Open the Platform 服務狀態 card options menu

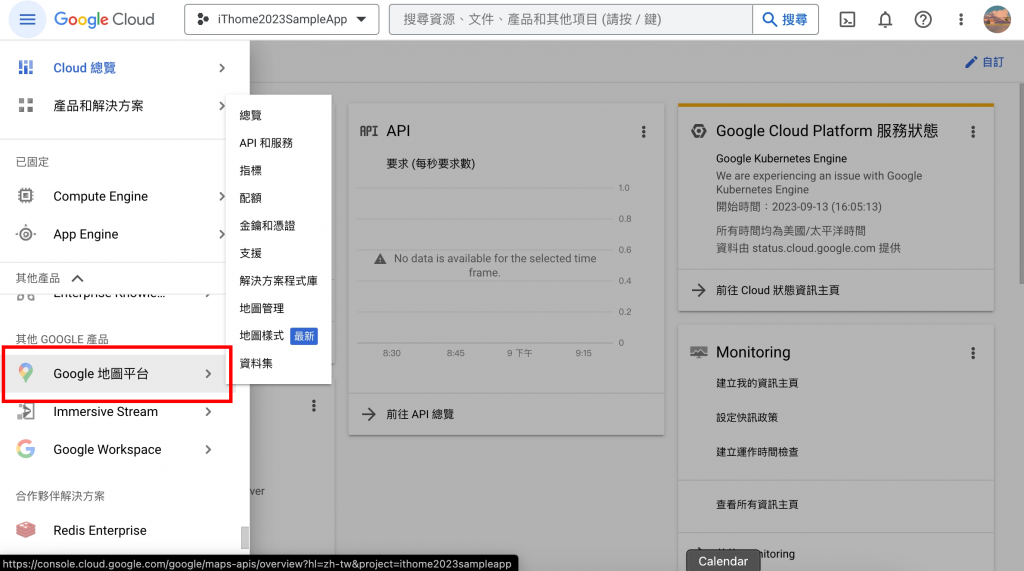(973, 132)
